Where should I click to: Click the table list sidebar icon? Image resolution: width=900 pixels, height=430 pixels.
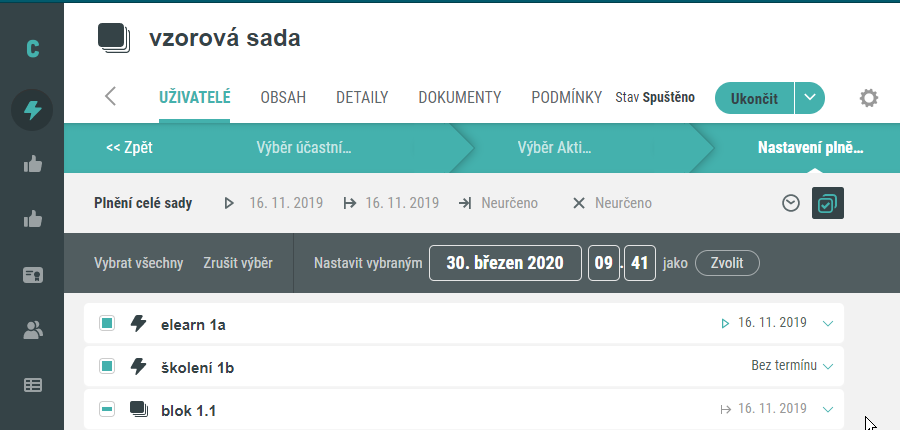pos(33,385)
